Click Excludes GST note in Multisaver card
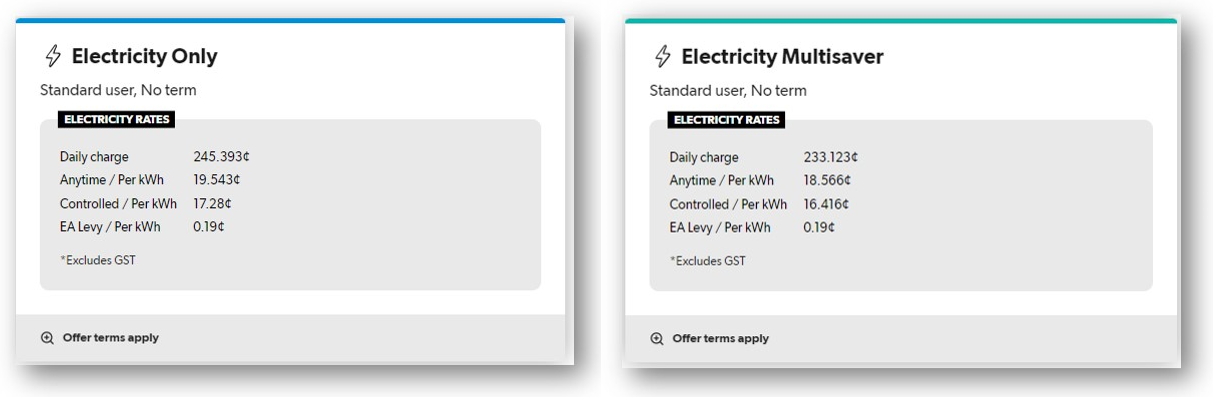 pyautogui.click(x=708, y=260)
